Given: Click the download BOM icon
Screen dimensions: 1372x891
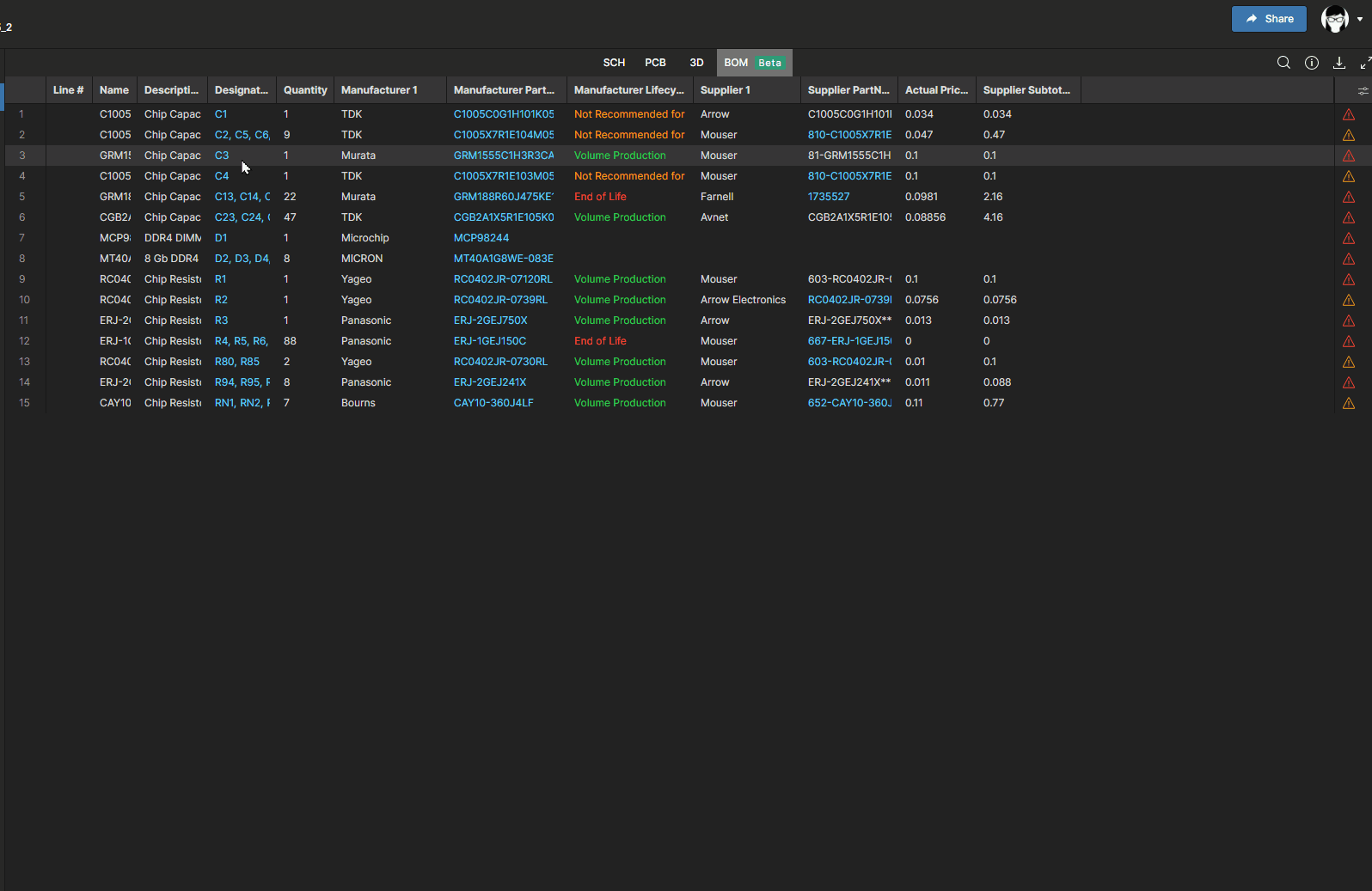Looking at the screenshot, I should [x=1339, y=63].
